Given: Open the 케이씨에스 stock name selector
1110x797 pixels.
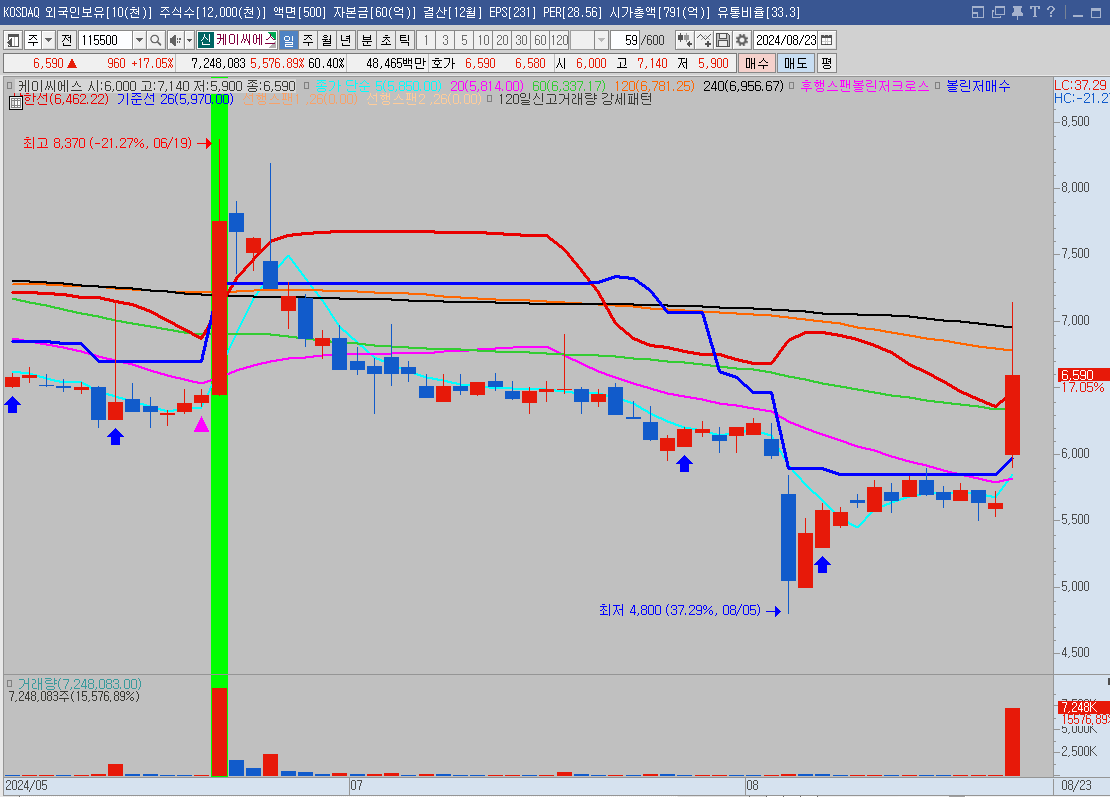Looking at the screenshot, I should (246, 40).
